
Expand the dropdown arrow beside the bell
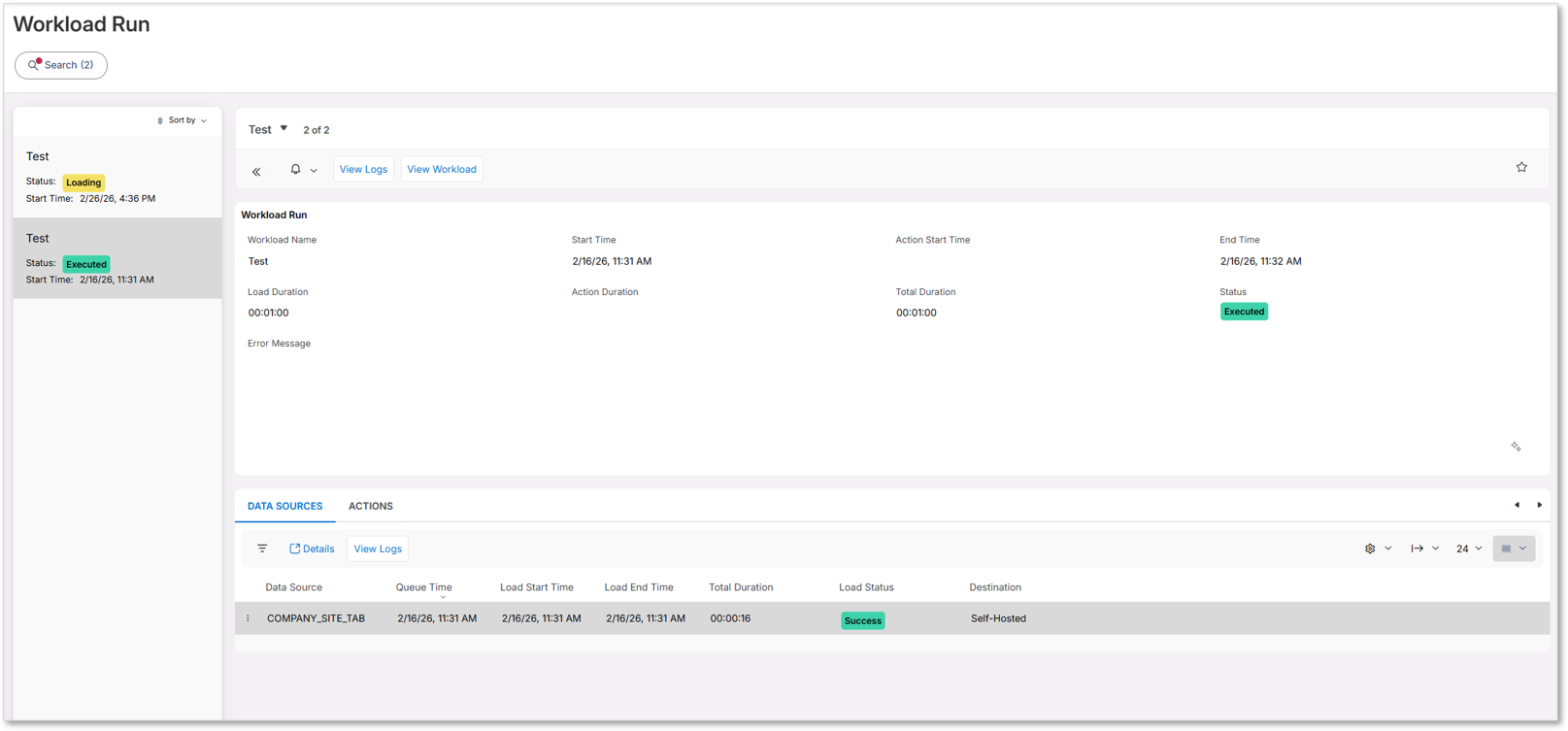(x=314, y=170)
